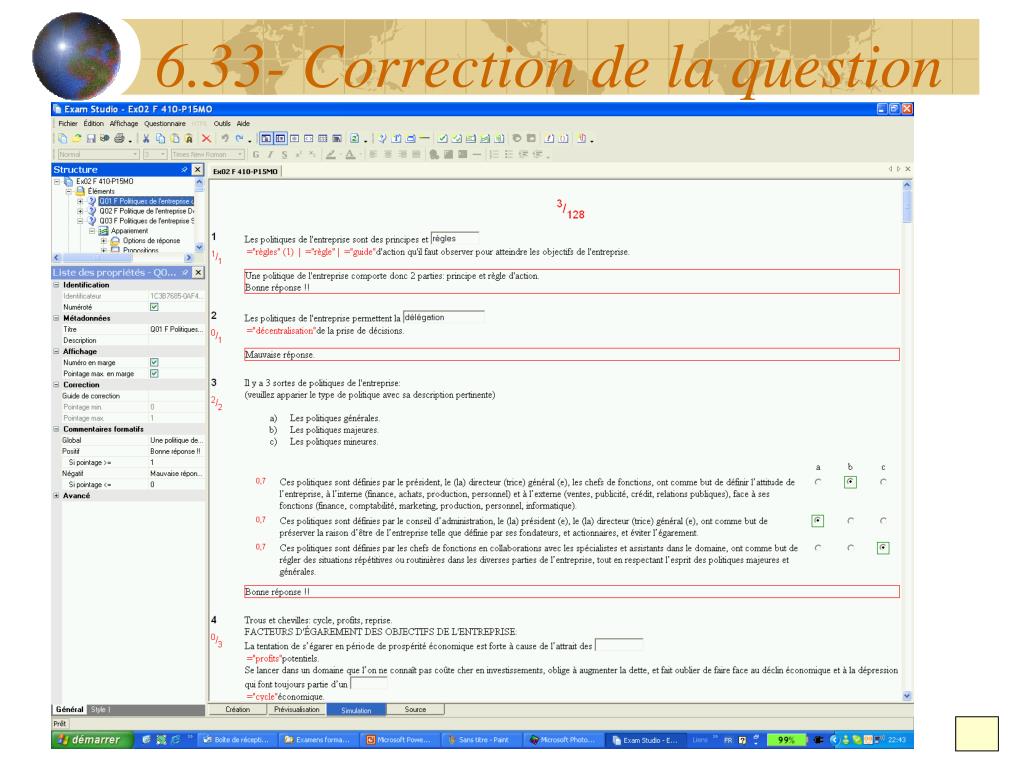The image size is (1024, 768).
Task: Toggle the Numéroté checkbox
Action: point(154,307)
